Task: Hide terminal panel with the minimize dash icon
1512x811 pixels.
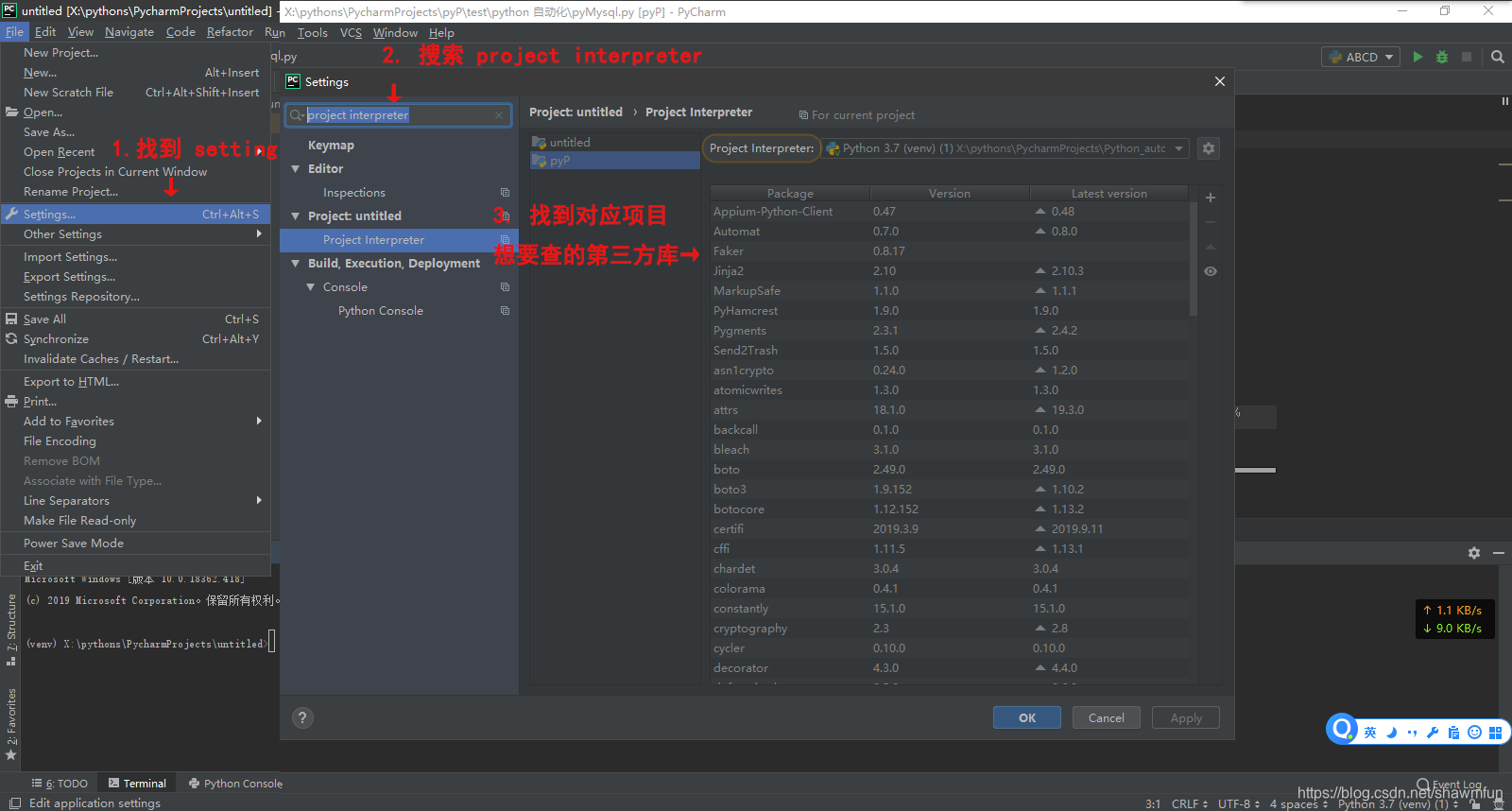Action: tap(1499, 553)
